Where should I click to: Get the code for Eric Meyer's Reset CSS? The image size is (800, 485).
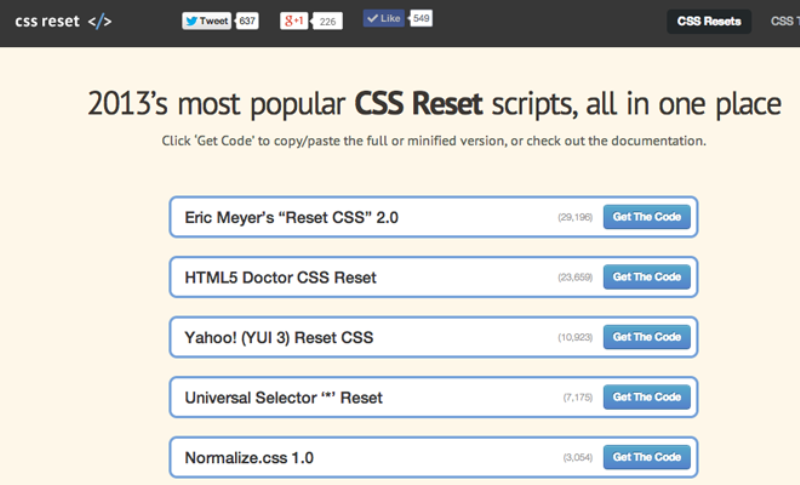coord(646,217)
